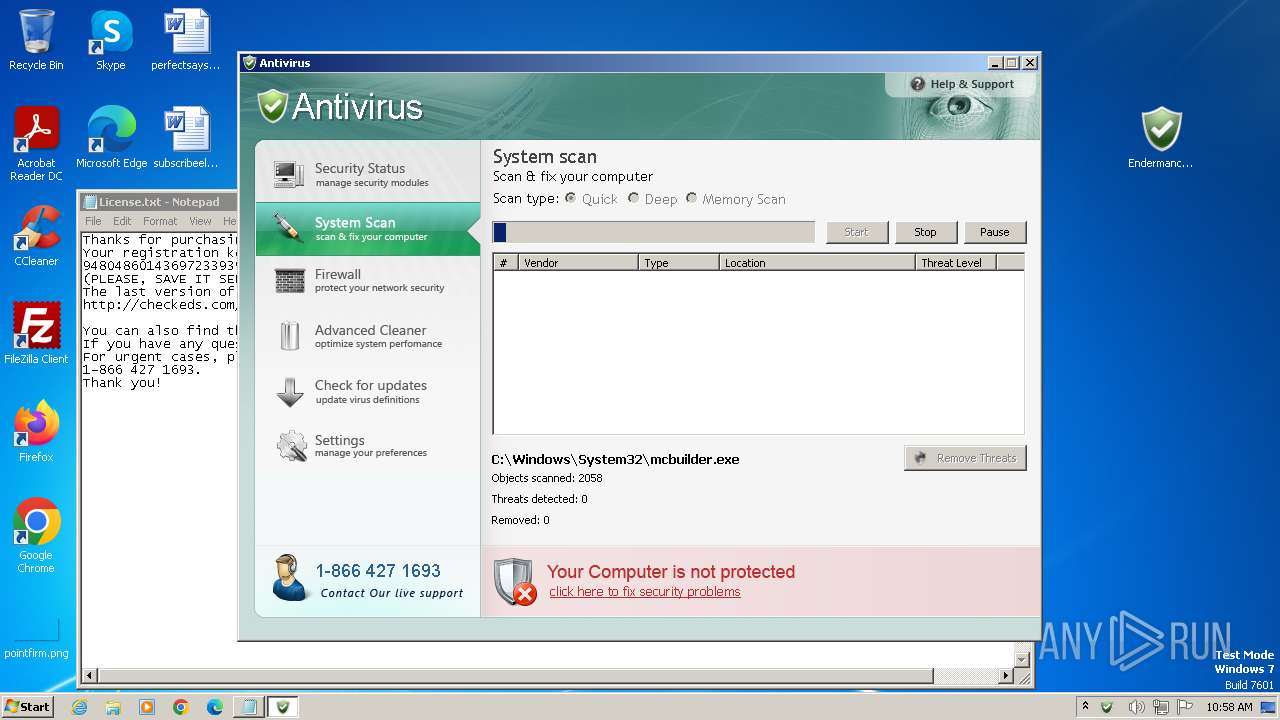This screenshot has height=720, width=1280.
Task: Click the Security Status monitor icon
Action: pyautogui.click(x=289, y=175)
